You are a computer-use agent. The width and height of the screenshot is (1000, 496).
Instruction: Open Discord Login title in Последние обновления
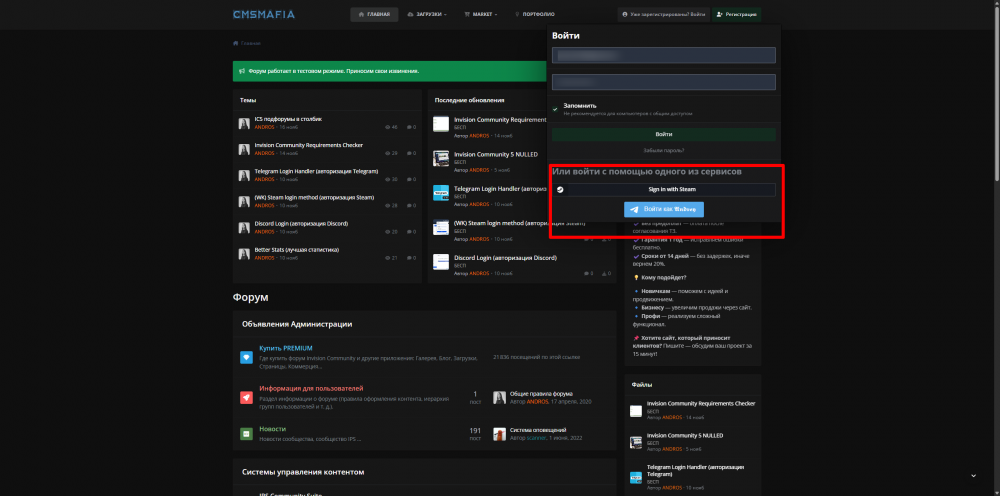coord(505,258)
